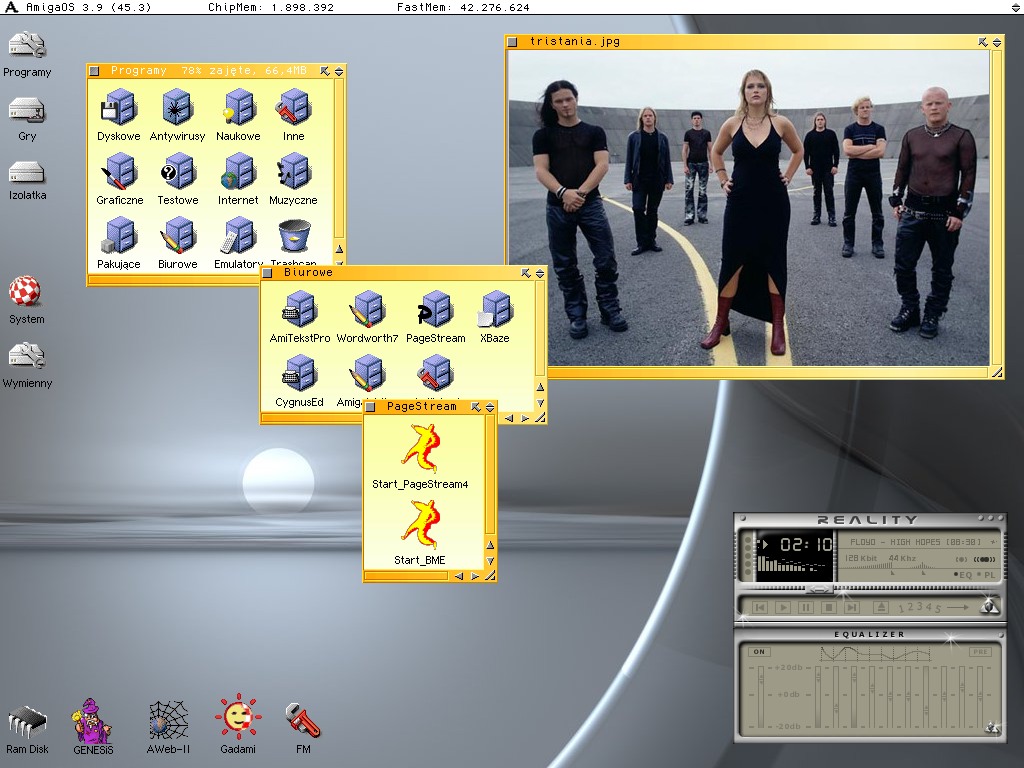Toggle the PL playlist indicator in Reality

pos(987,575)
